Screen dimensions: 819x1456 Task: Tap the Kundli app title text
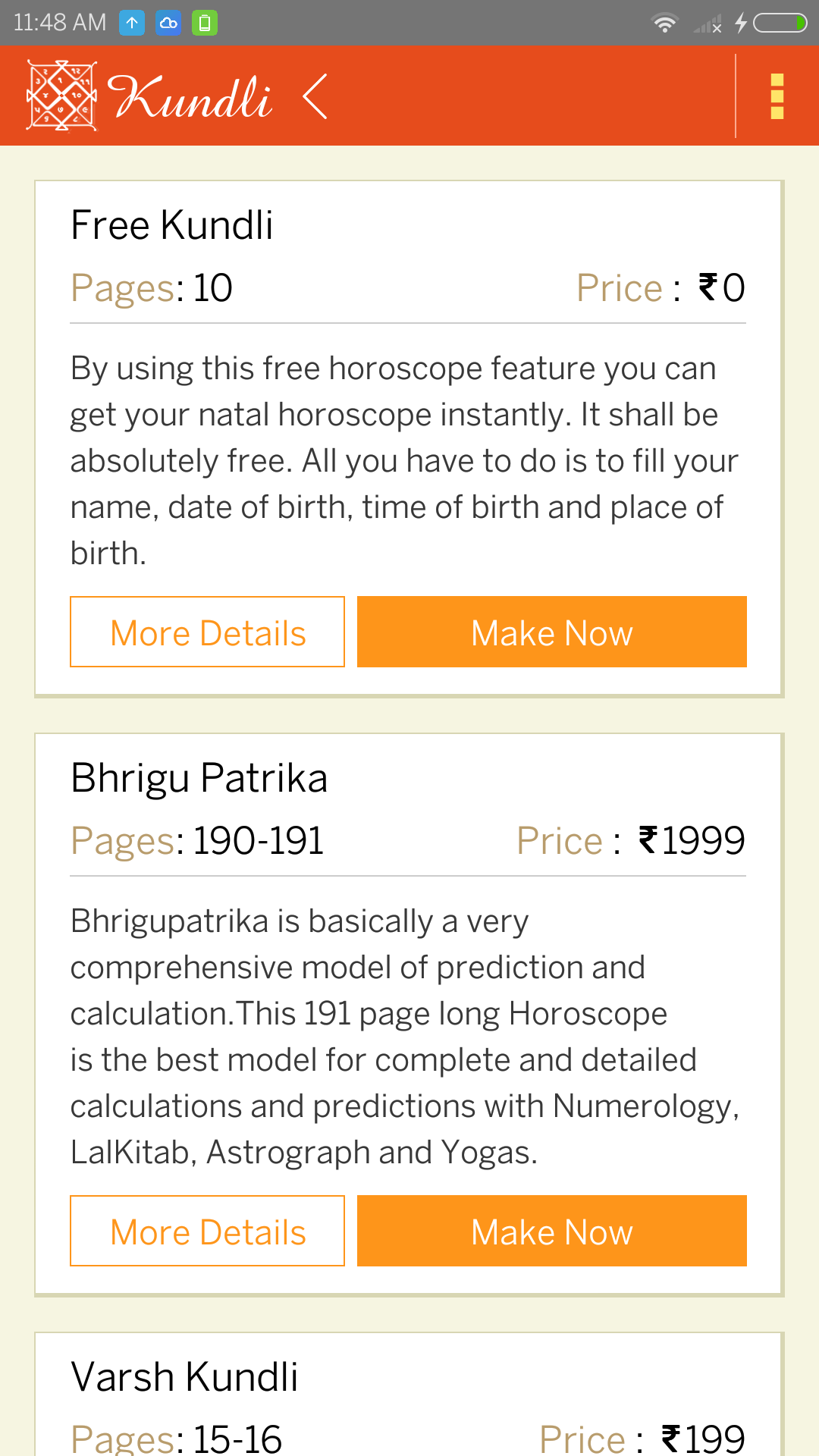coord(190,97)
